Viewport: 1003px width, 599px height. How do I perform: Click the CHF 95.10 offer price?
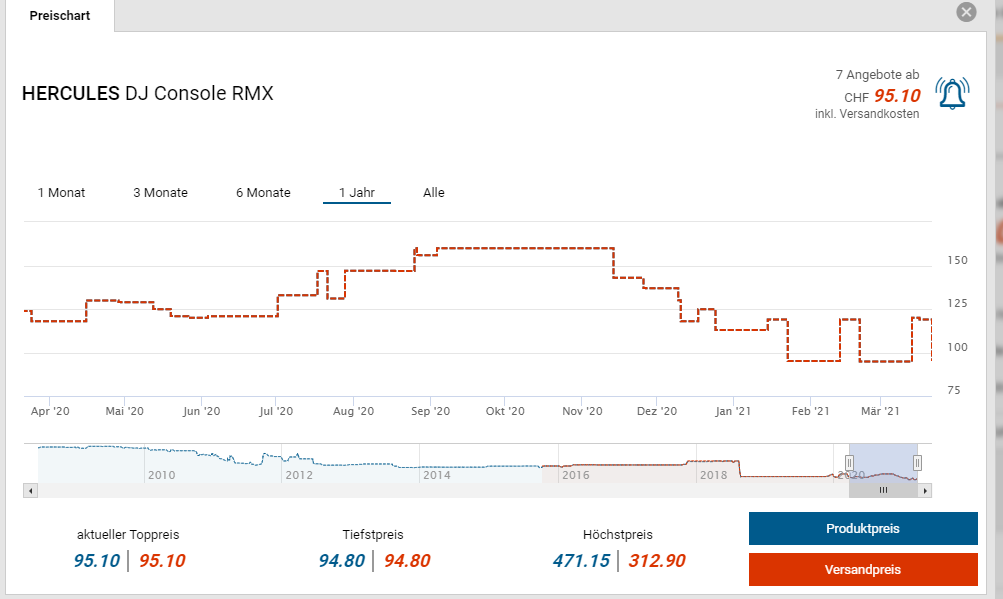click(896, 96)
